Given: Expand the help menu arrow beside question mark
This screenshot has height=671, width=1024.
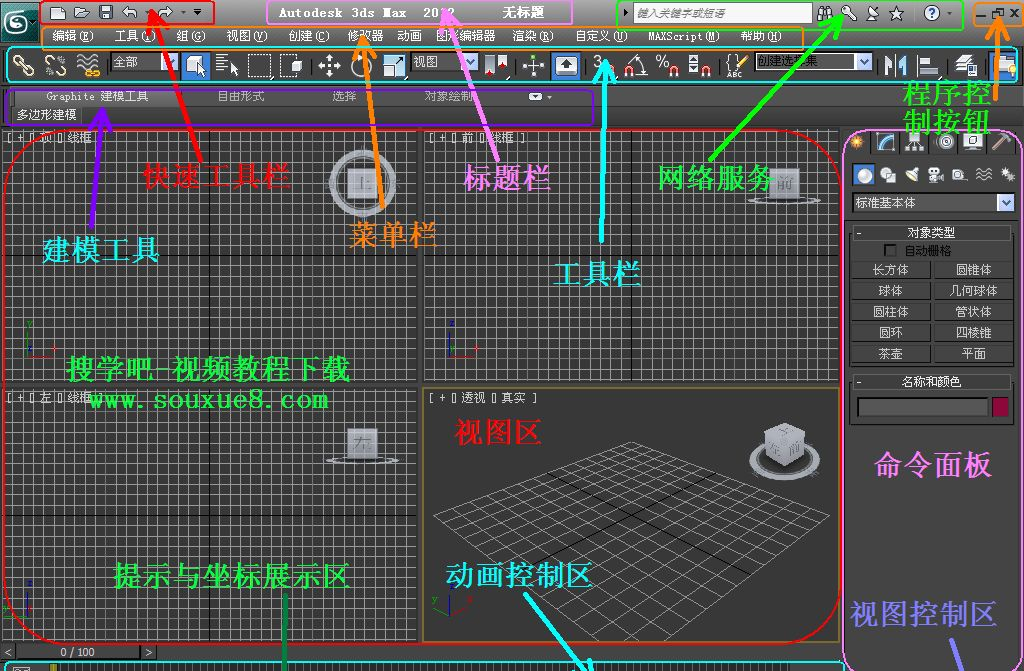Looking at the screenshot, I should point(950,12).
